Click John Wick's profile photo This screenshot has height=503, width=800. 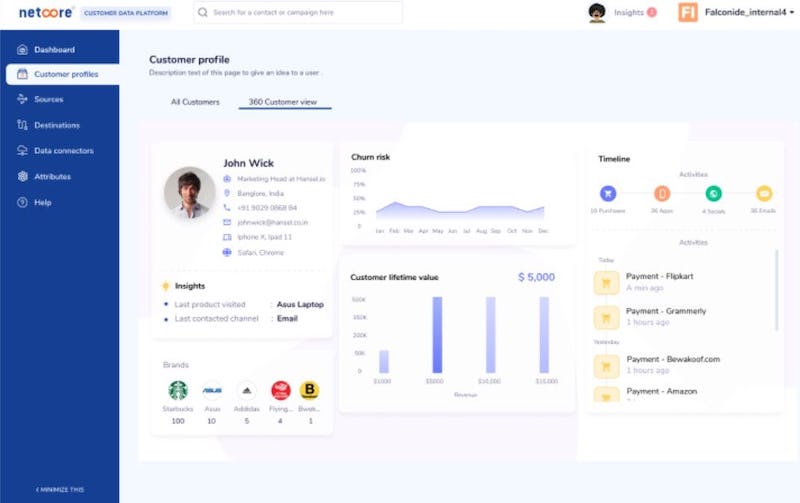[189, 193]
